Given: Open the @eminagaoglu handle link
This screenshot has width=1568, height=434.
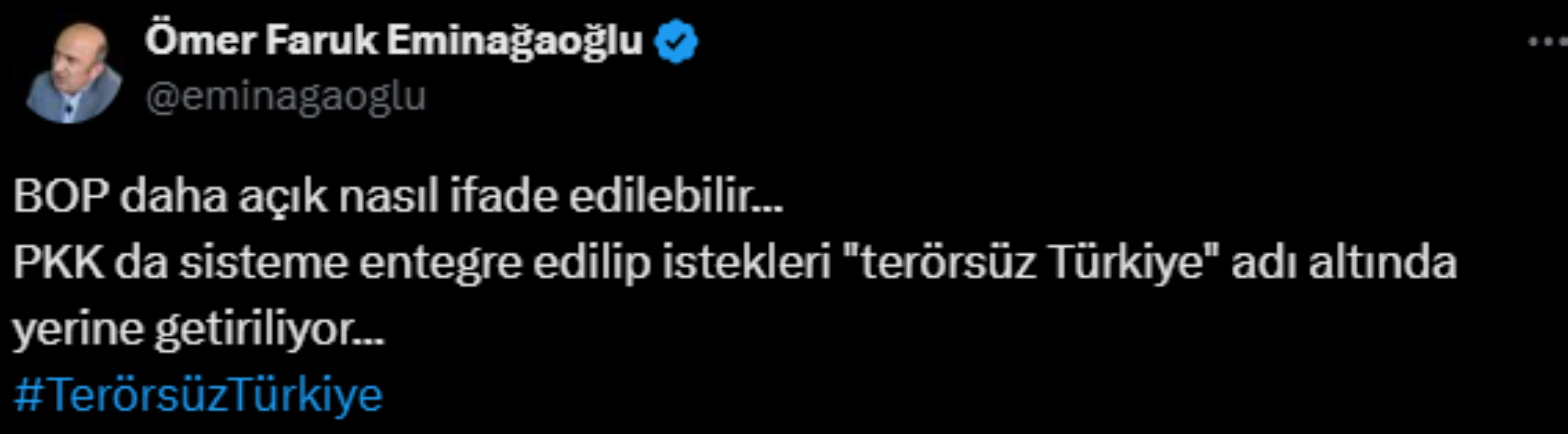Looking at the screenshot, I should click(x=286, y=97).
